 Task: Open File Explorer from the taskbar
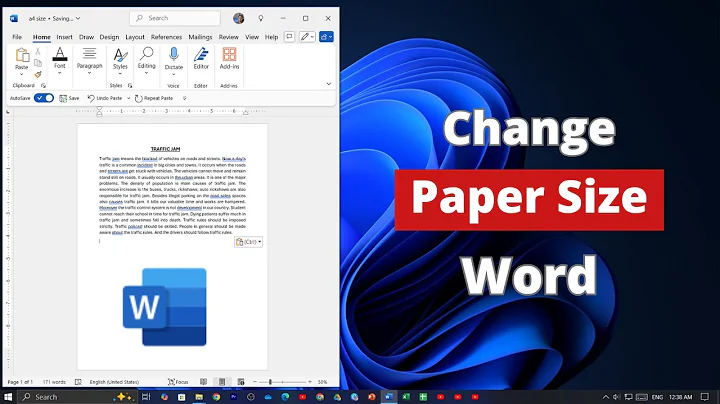[x=199, y=397]
